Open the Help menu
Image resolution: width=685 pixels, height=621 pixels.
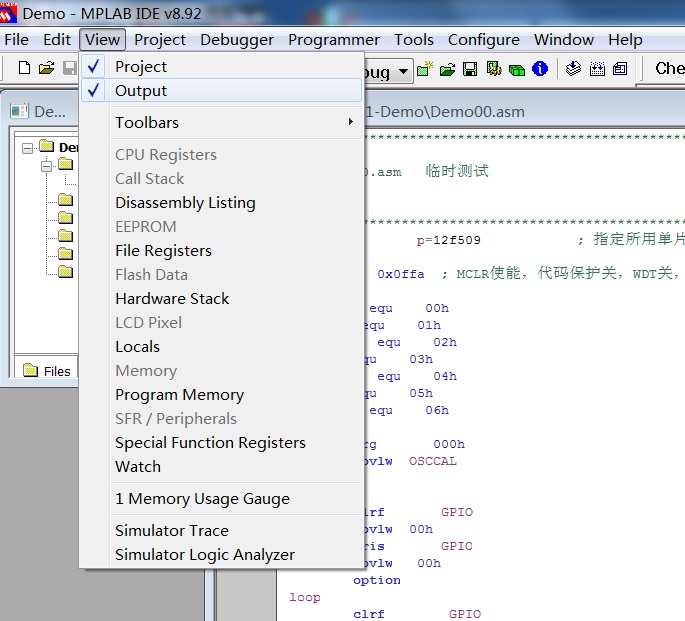pos(625,40)
